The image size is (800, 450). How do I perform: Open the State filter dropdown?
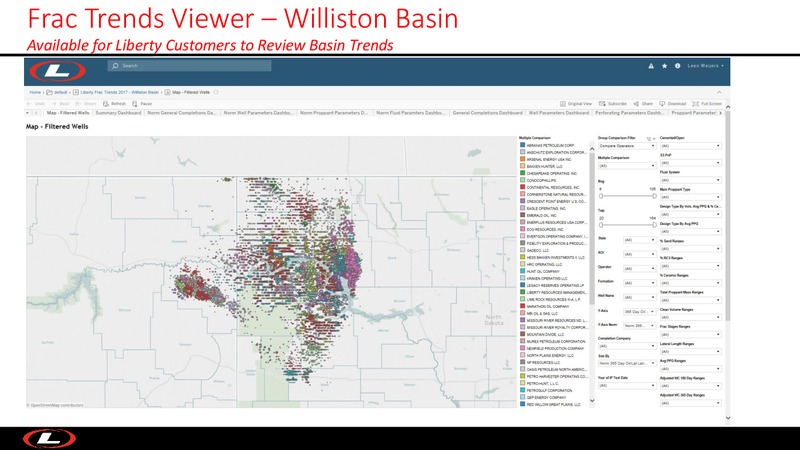[x=639, y=240]
